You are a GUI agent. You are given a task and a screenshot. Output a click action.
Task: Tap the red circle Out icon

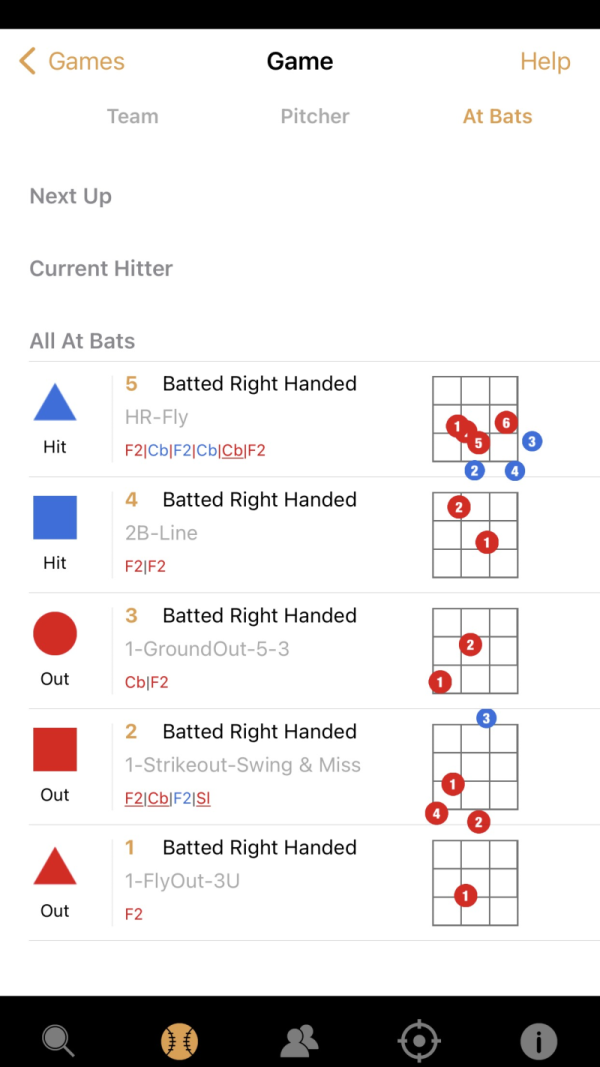55,634
